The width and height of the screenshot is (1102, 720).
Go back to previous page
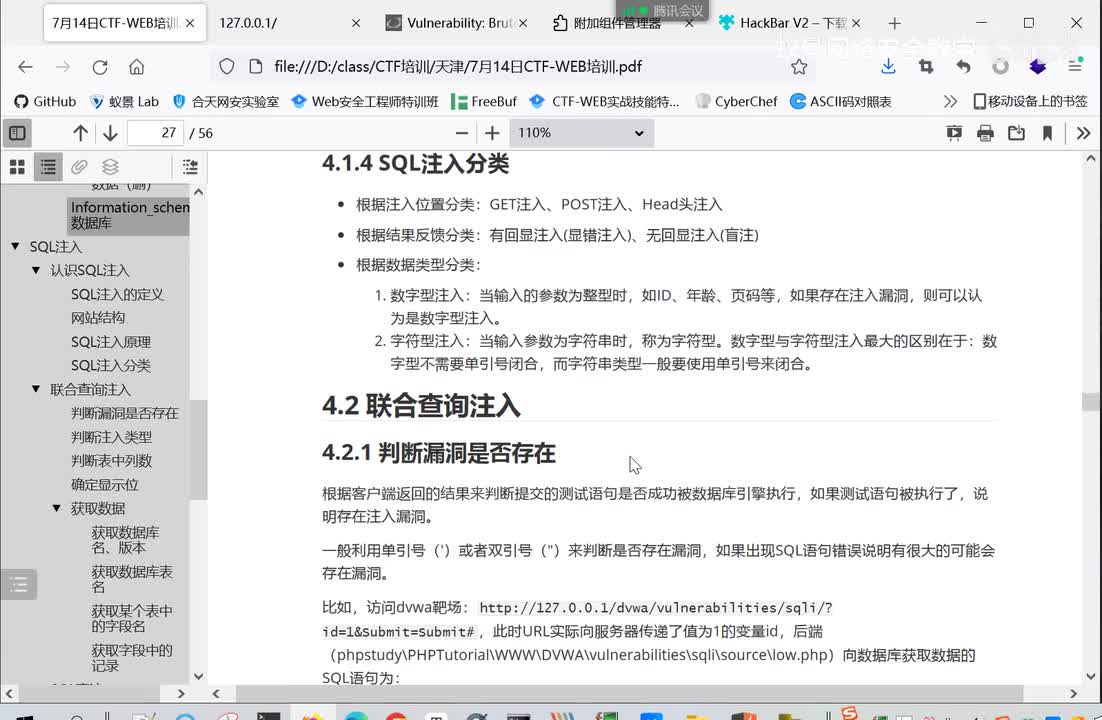pyautogui.click(x=25, y=67)
